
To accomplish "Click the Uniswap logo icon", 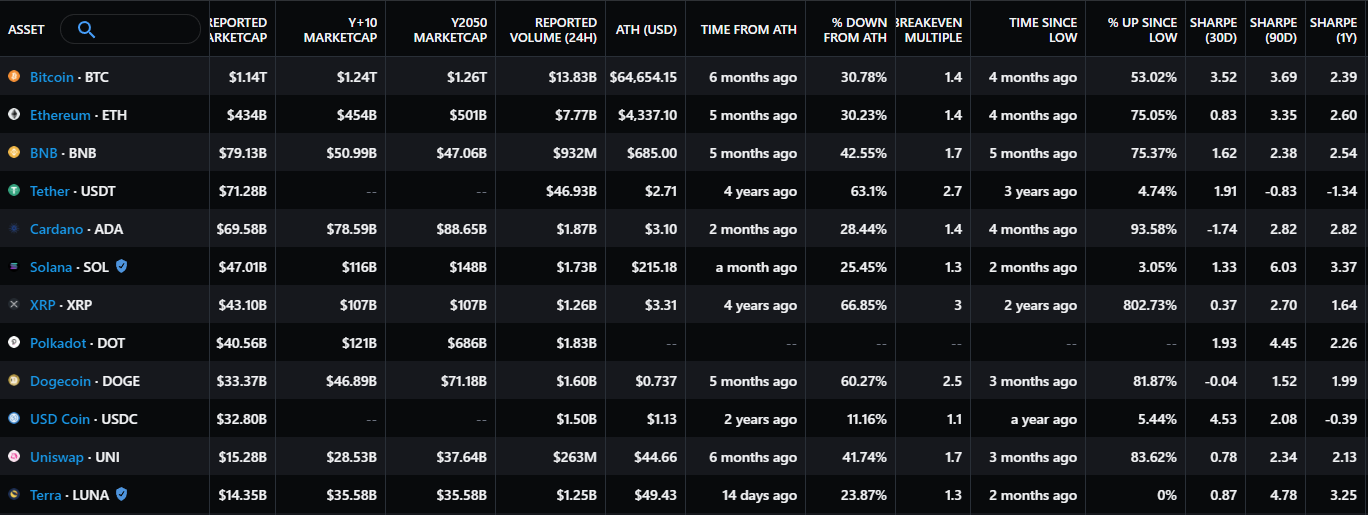I will click(14, 457).
